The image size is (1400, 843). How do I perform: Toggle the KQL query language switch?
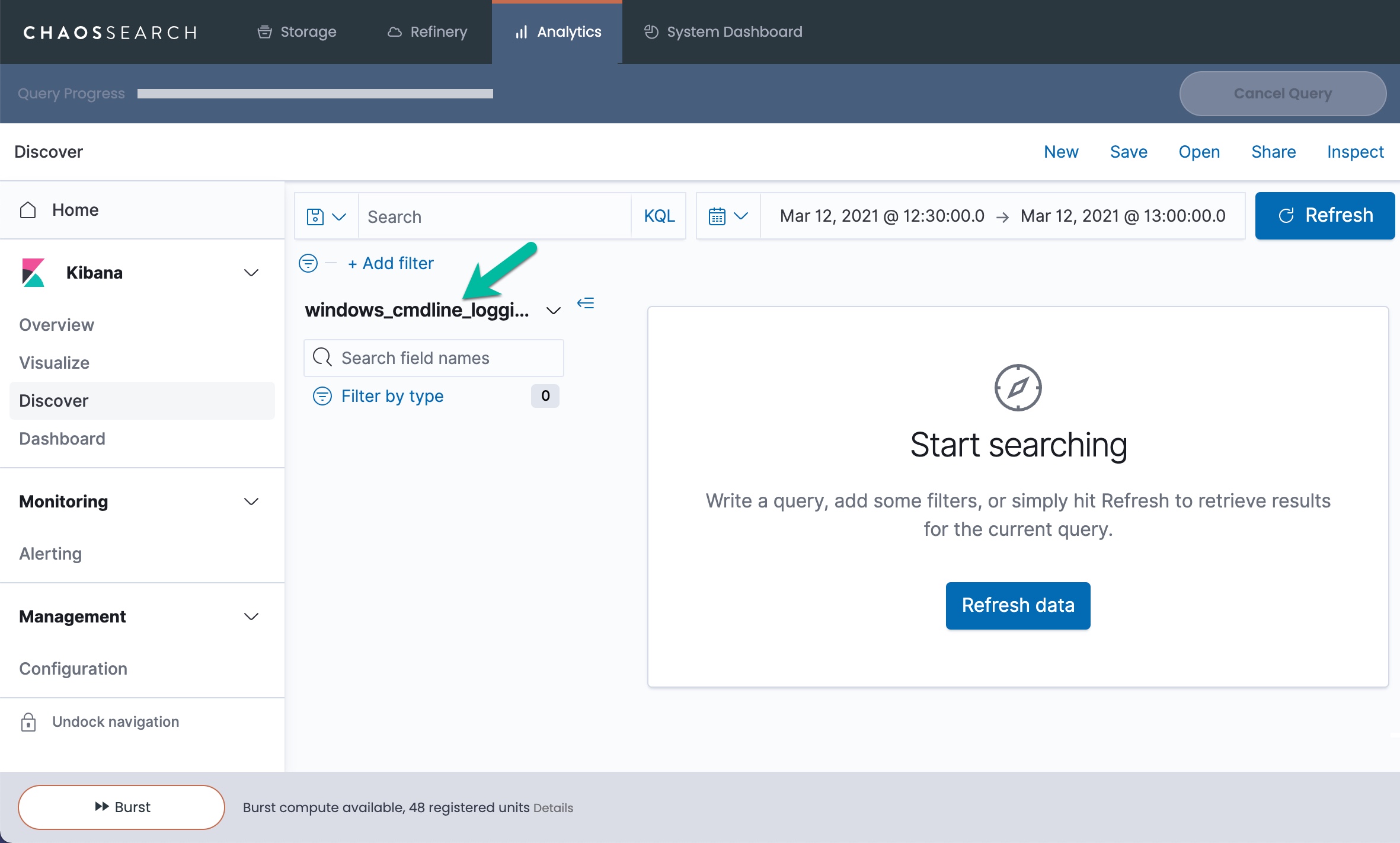click(659, 216)
